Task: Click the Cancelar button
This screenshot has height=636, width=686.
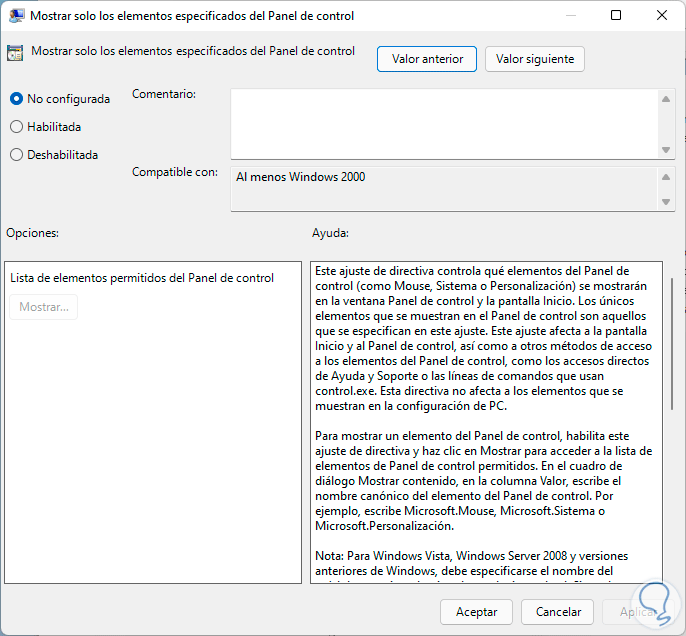Action: 557,612
